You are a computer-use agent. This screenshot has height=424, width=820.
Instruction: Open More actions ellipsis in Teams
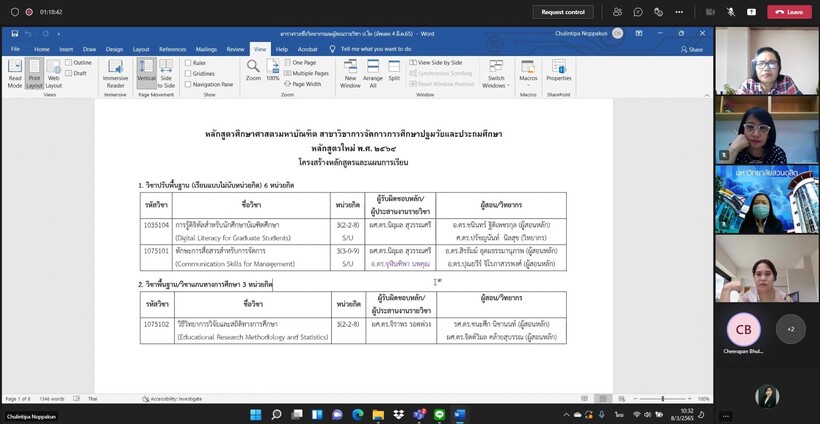[679, 12]
